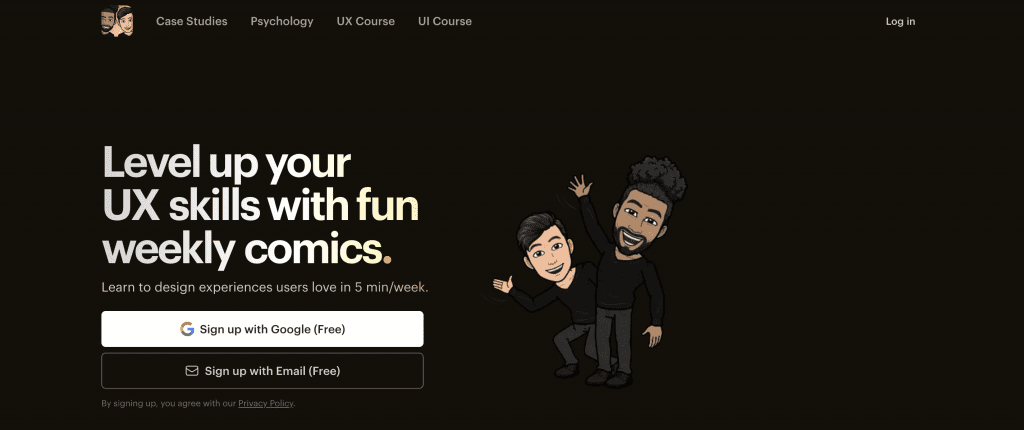This screenshot has width=1024, height=430.
Task: Click the tall character's raised waving hand
Action: tap(579, 186)
